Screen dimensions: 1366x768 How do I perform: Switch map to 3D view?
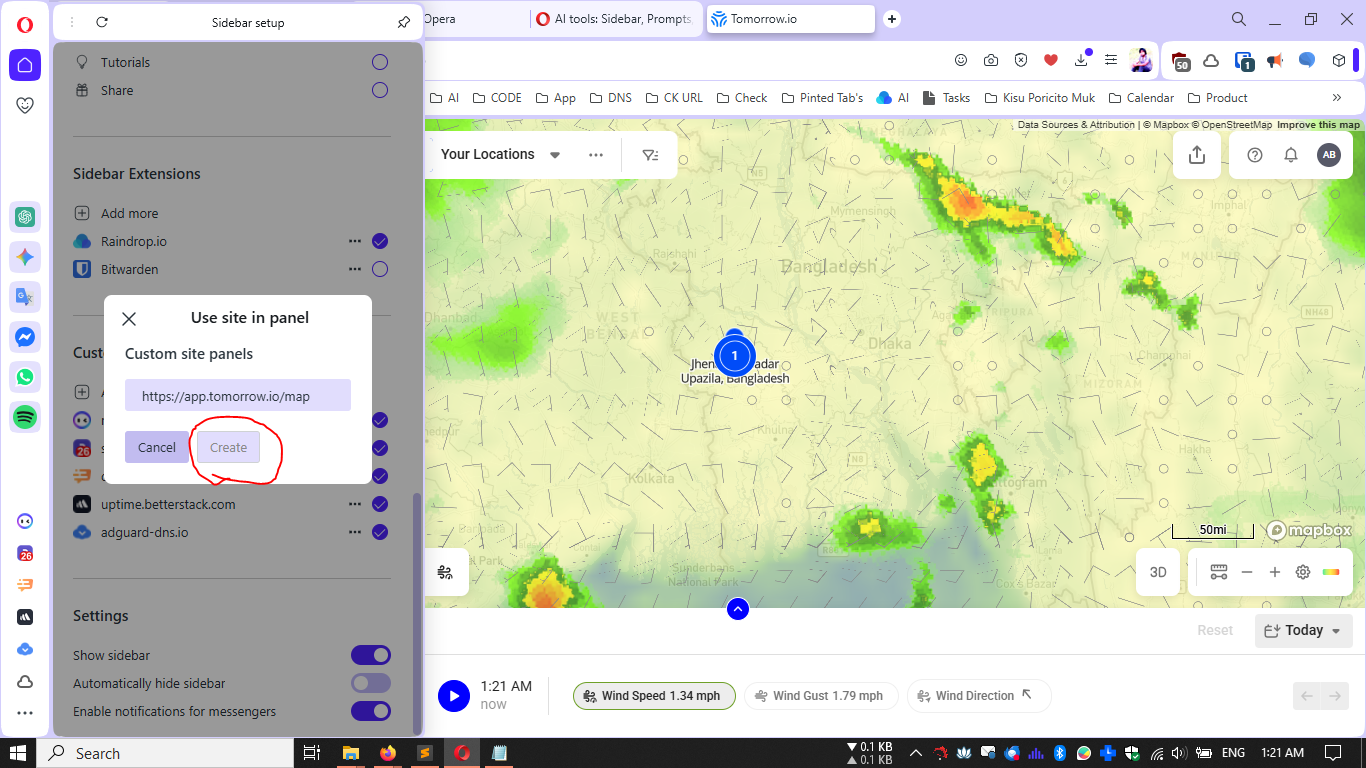tap(1158, 572)
